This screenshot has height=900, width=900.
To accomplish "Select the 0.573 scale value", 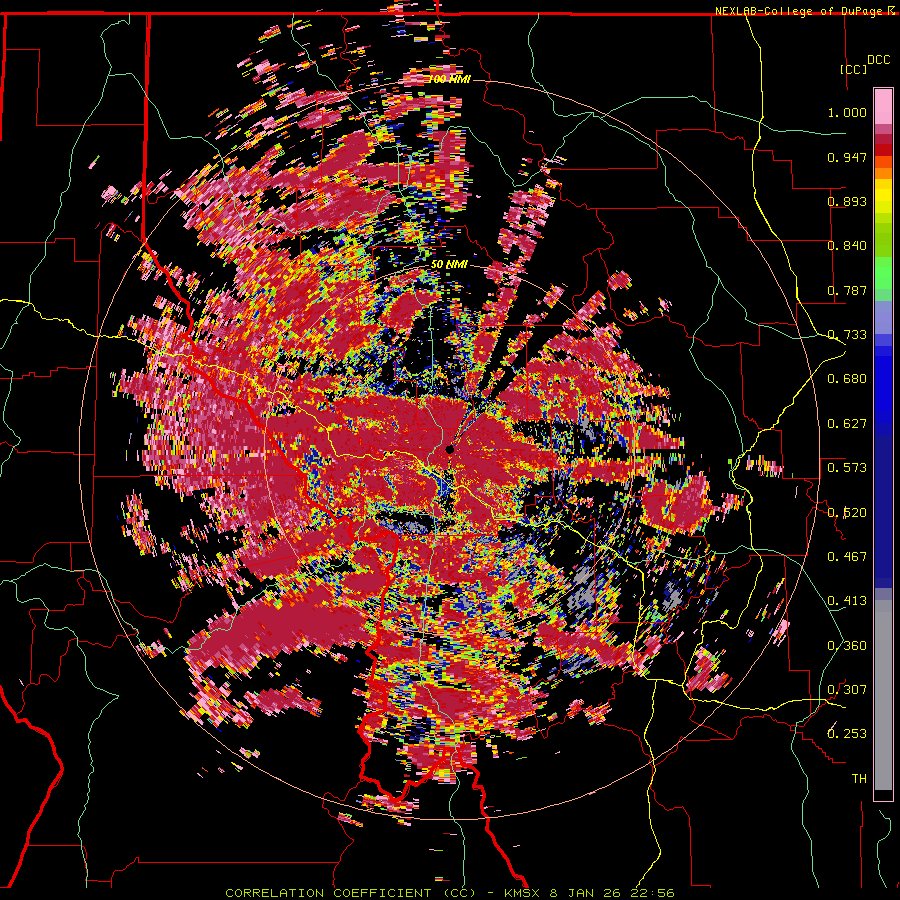I will pyautogui.click(x=847, y=468).
